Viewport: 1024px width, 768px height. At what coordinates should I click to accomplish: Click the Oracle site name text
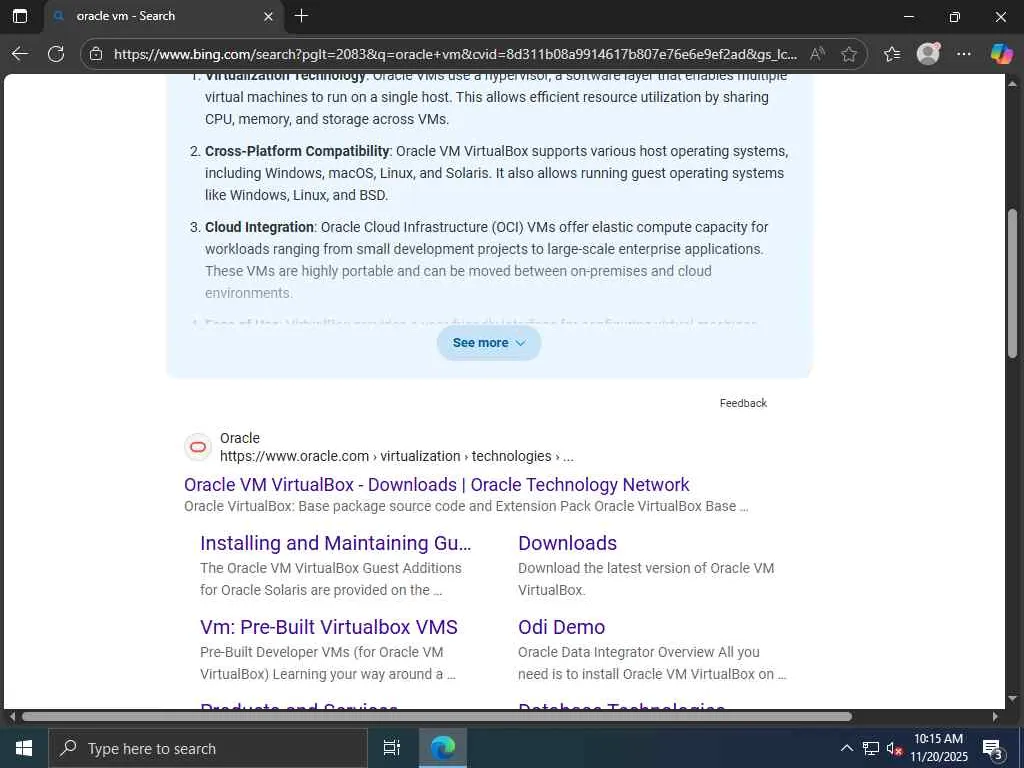click(240, 438)
